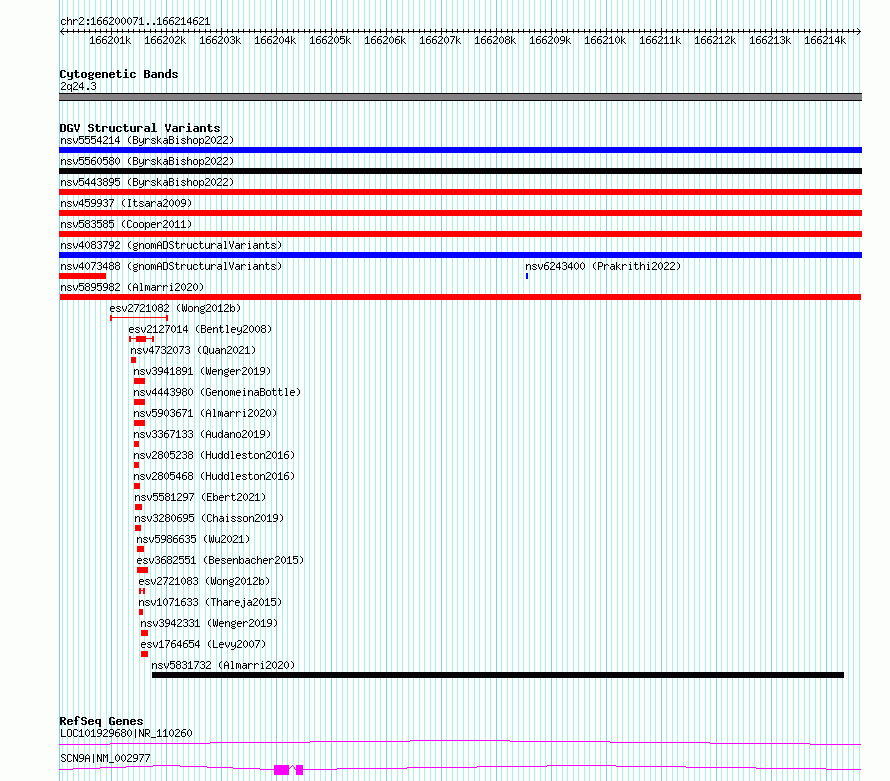The height and width of the screenshot is (781, 890).
Task: Select the red bar under nsv459937
Action: (x=460, y=213)
